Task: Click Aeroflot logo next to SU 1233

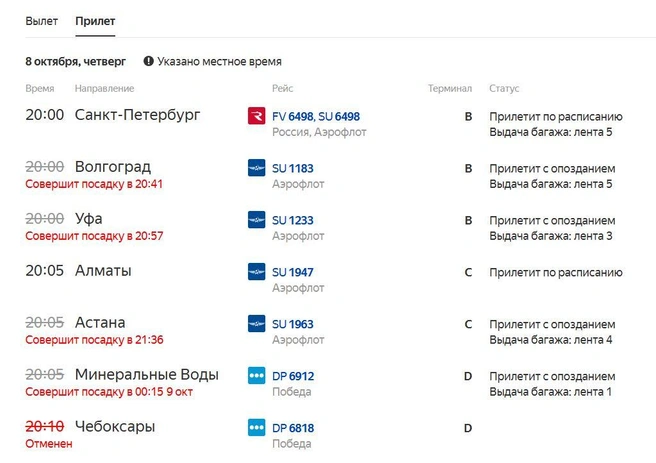Action: (256, 220)
